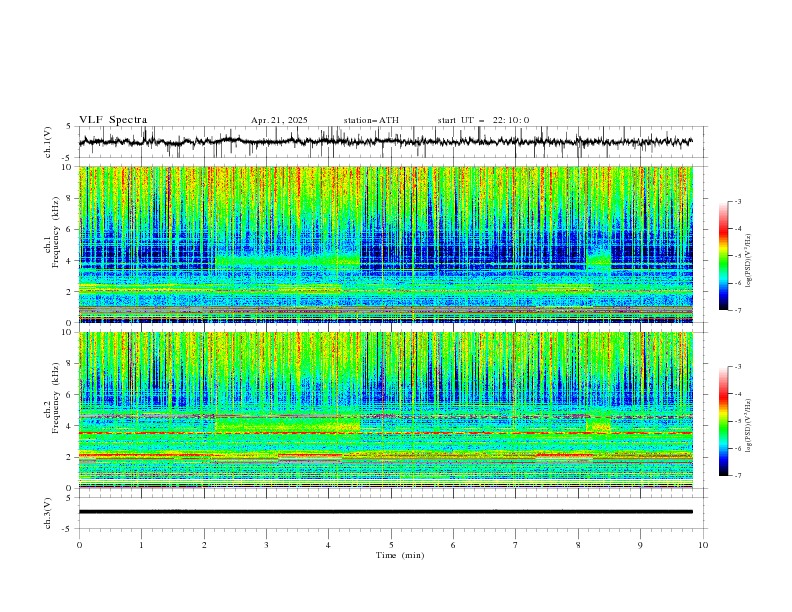Select the ch.2 colorbar "log(PSD)(V²/Hz)" label
792x612 pixels.
[749, 426]
